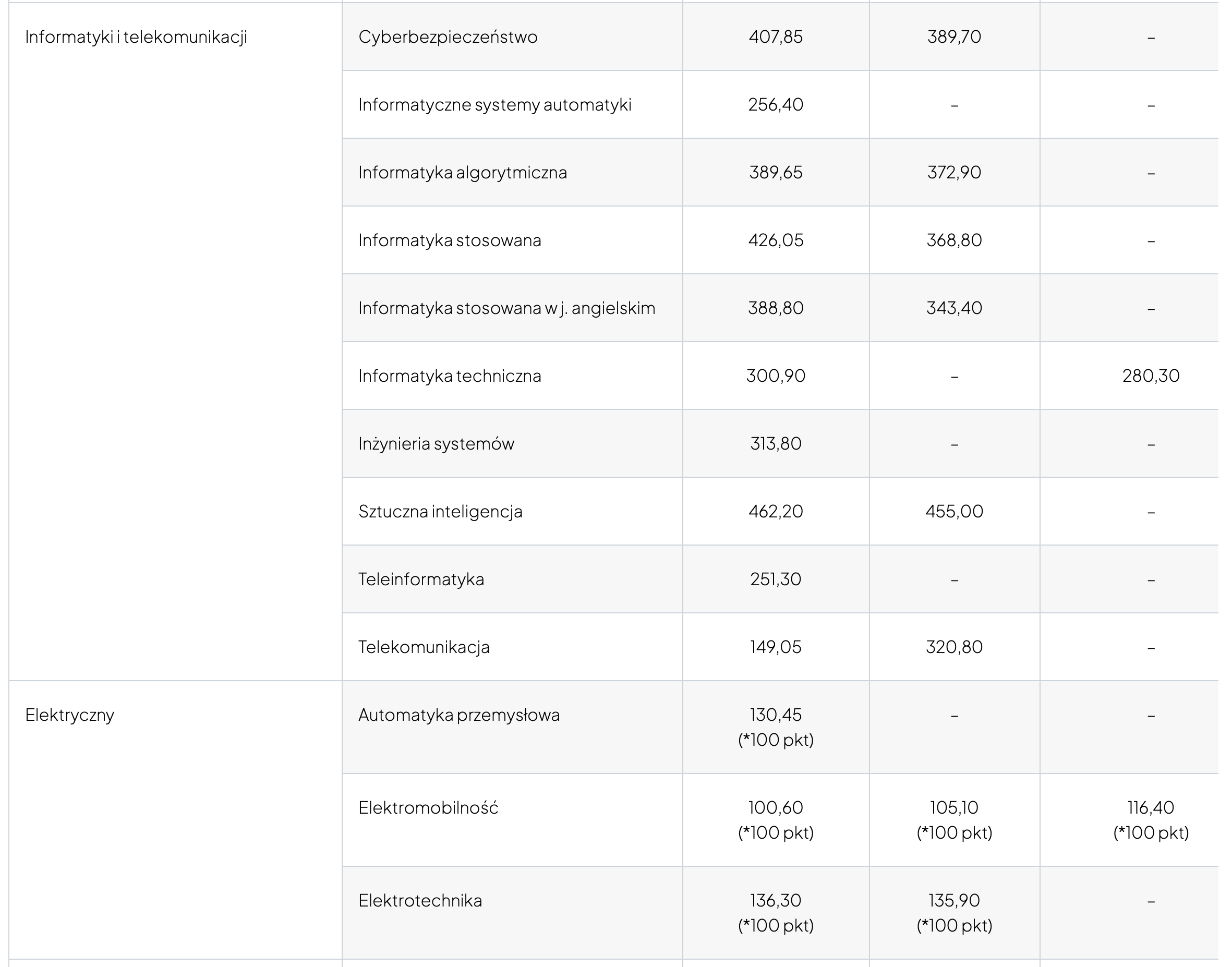This screenshot has height=967, width=1232.
Task: Click the Telekomunikacja program name
Action: coord(424,647)
